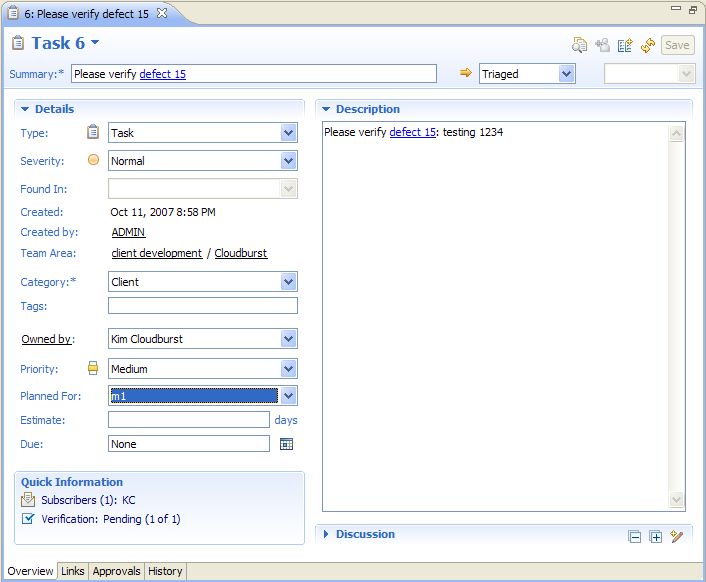Click Description scrollbar down arrow
This screenshot has width=706, height=582.
pos(676,499)
